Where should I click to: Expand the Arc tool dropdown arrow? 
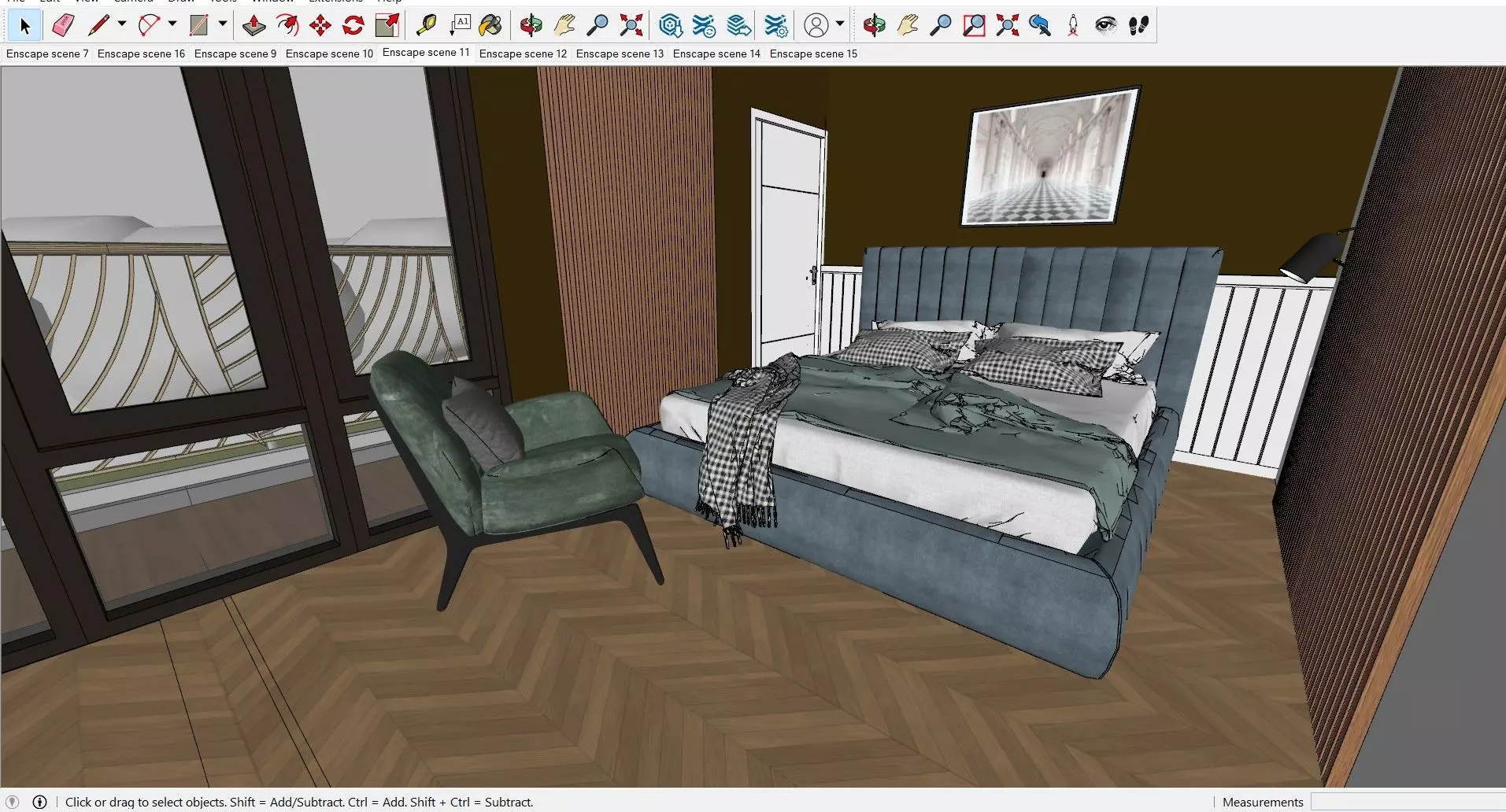[172, 24]
